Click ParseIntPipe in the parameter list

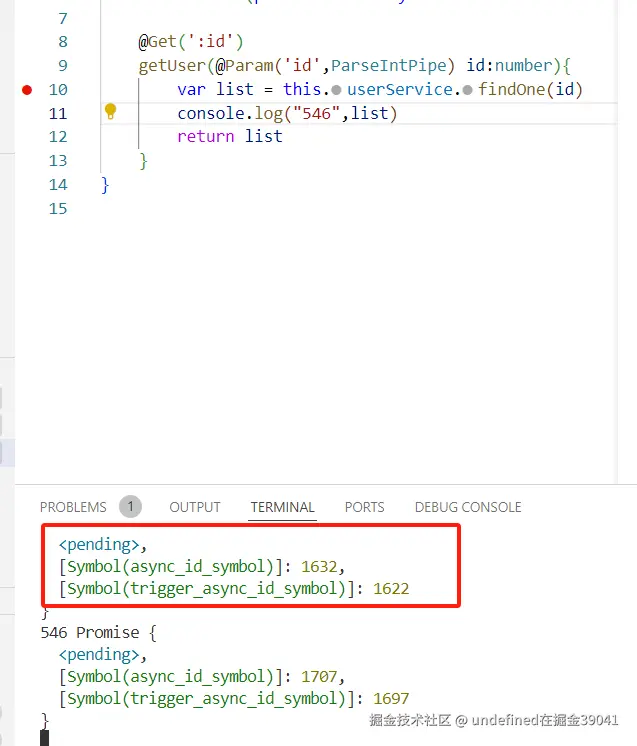coord(389,66)
